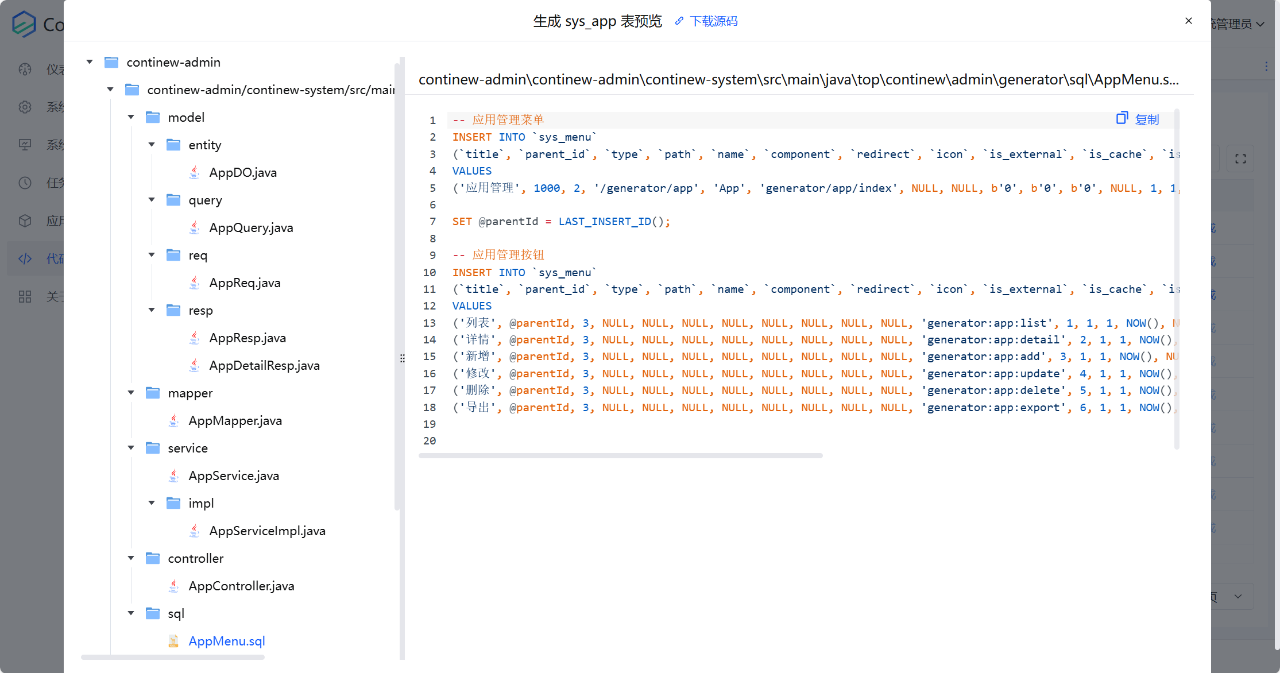The image size is (1280, 673).
Task: Click the dashboard icon in the background sidebar
Action: [x=25, y=69]
